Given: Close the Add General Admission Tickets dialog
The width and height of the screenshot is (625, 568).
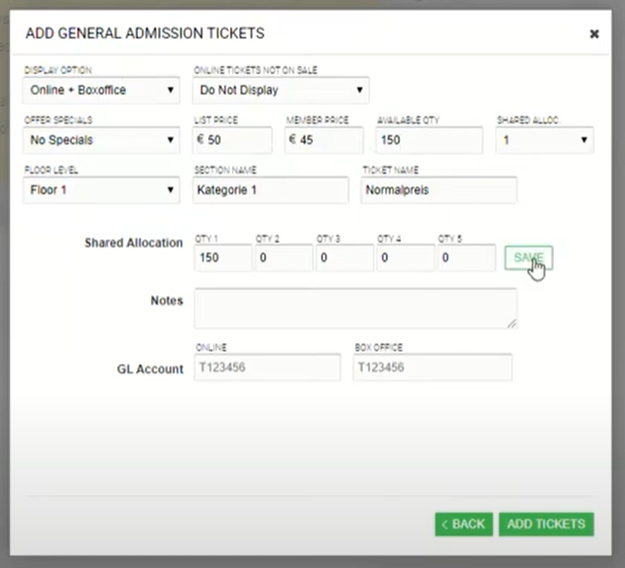Looking at the screenshot, I should click(x=594, y=34).
